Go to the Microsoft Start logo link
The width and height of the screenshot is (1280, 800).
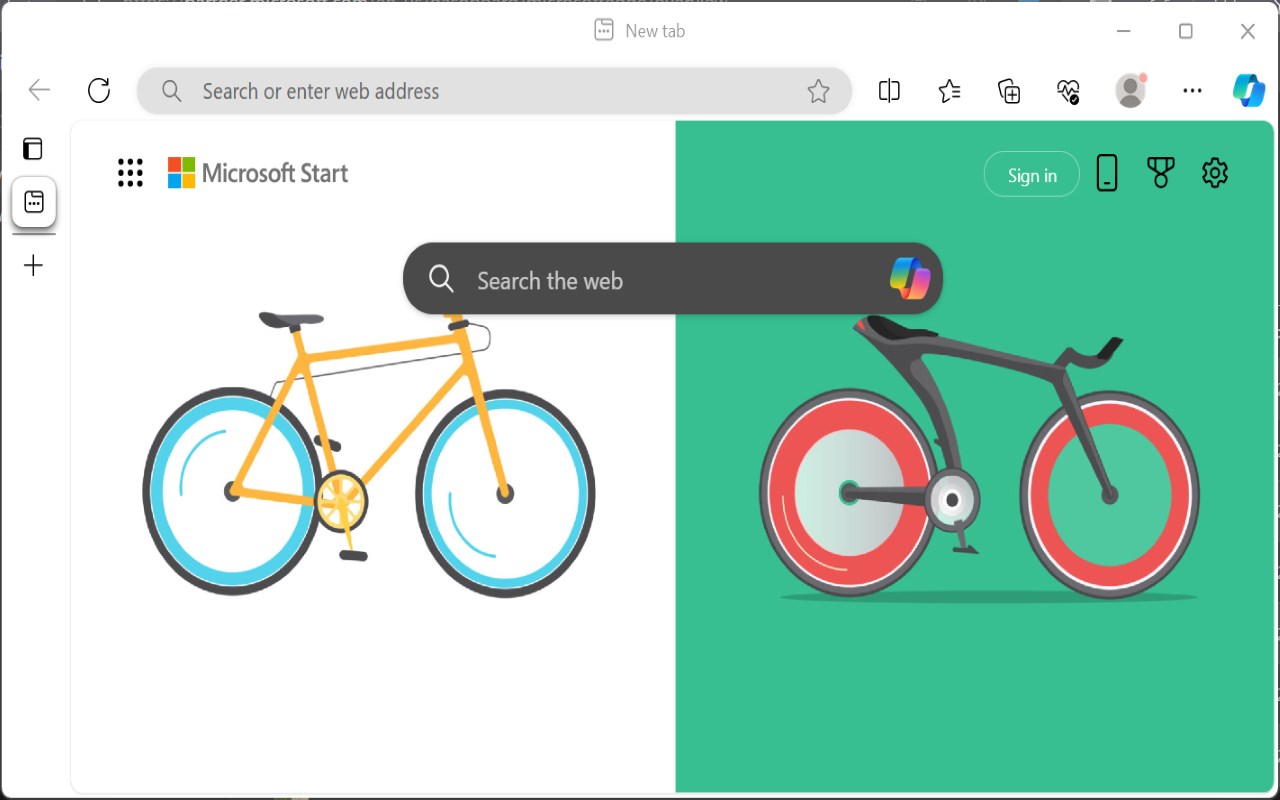(x=258, y=173)
